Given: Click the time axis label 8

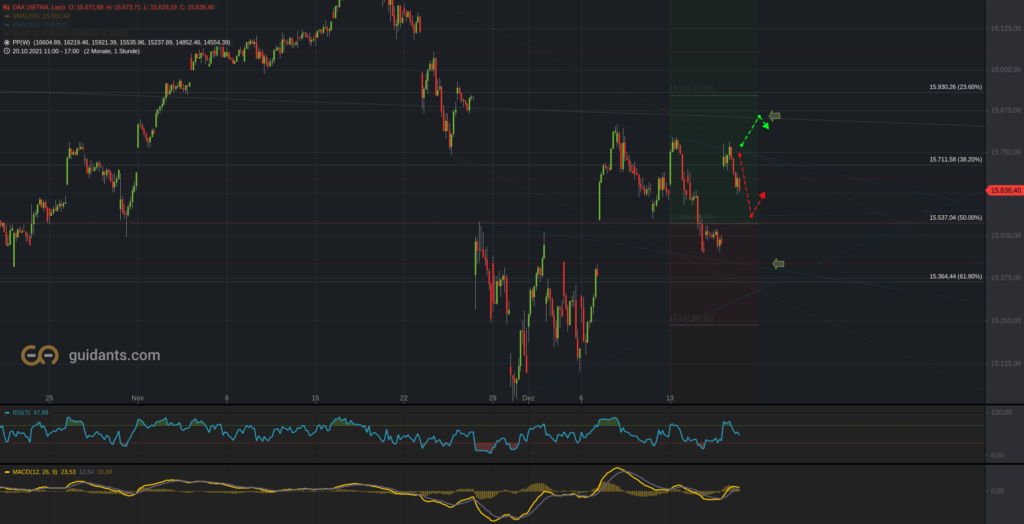Looking at the screenshot, I should point(227,397).
